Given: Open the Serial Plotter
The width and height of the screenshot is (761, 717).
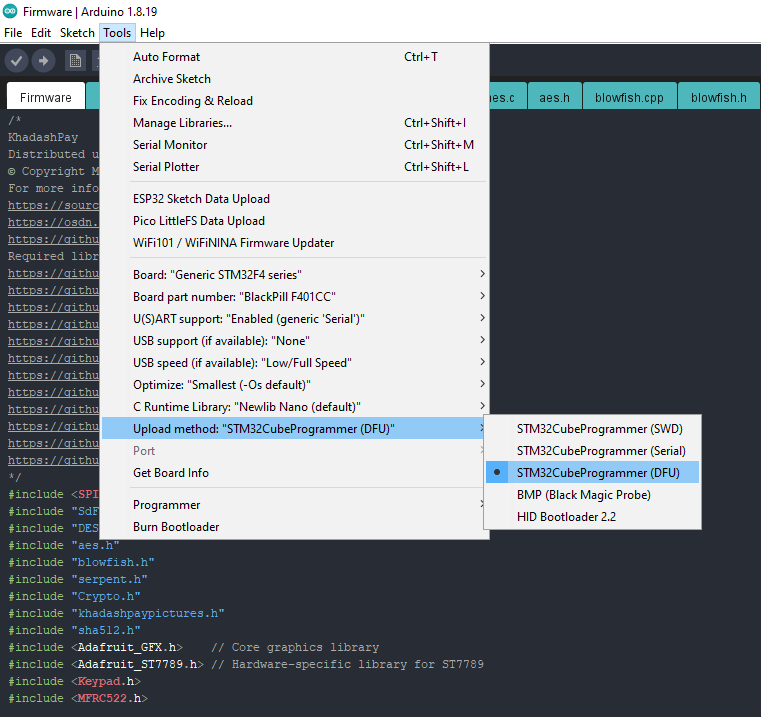Looking at the screenshot, I should tap(295, 167).
